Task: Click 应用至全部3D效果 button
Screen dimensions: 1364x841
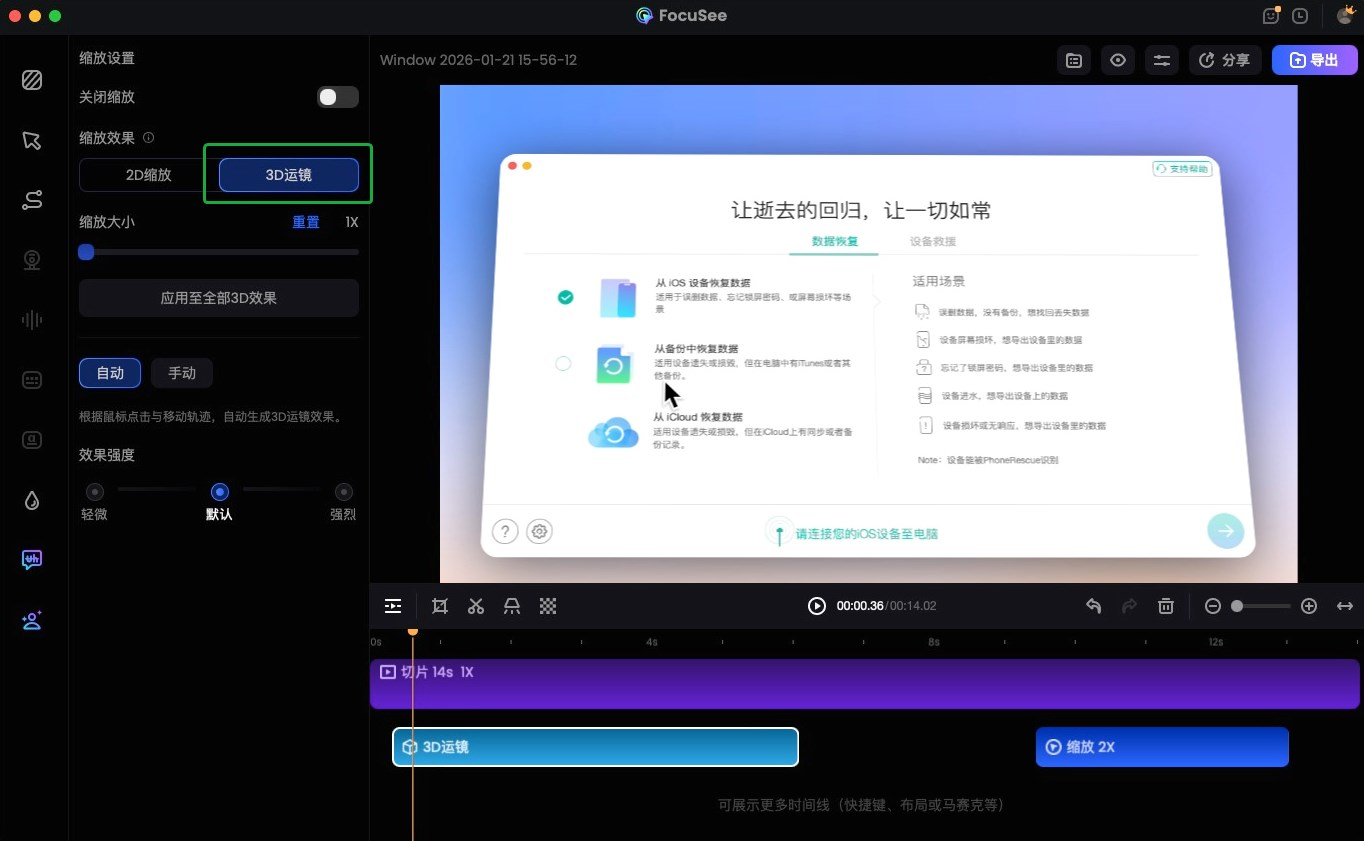Action: (x=219, y=298)
